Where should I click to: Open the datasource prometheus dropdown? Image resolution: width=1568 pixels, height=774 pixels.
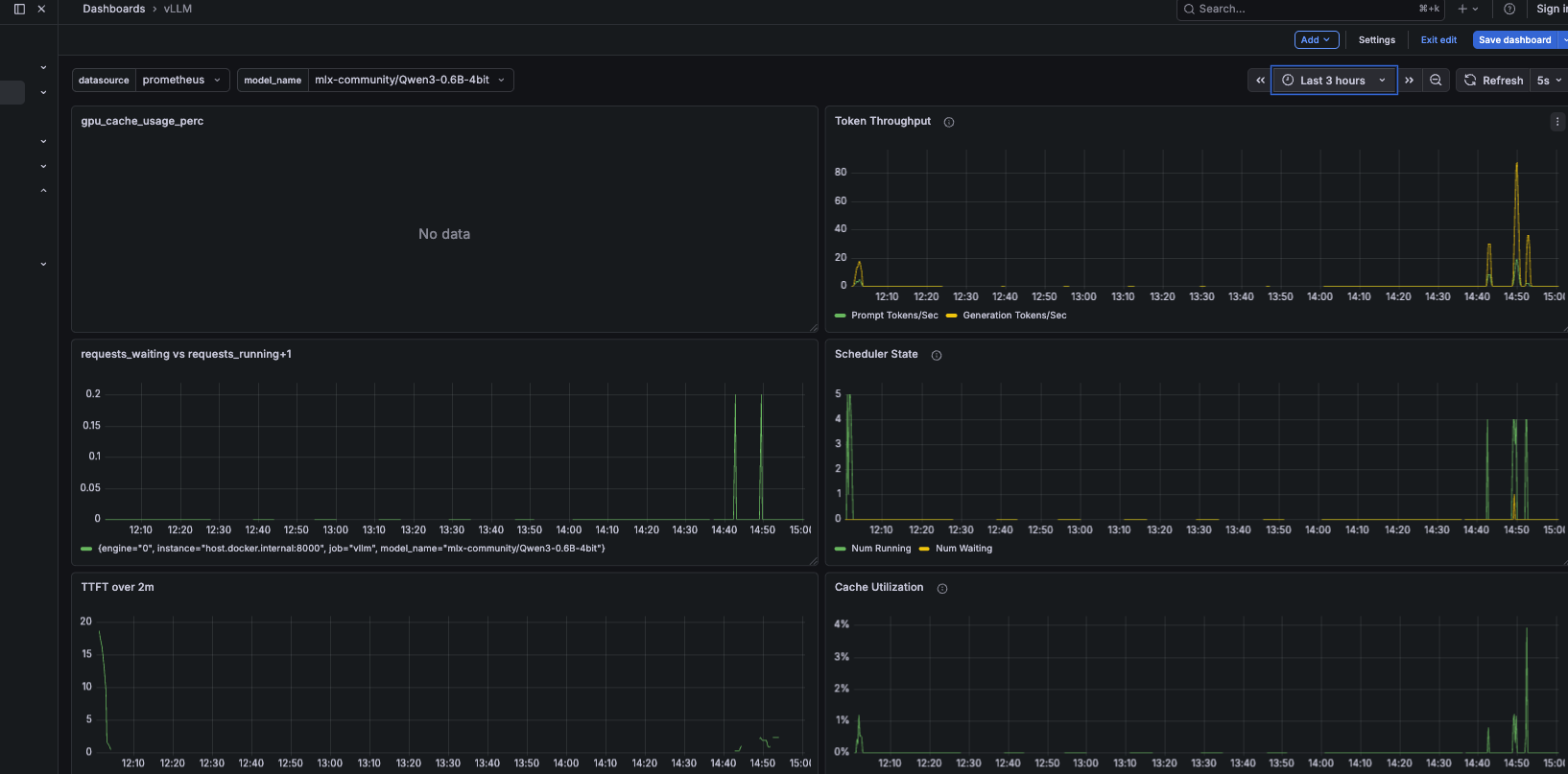tap(182, 80)
